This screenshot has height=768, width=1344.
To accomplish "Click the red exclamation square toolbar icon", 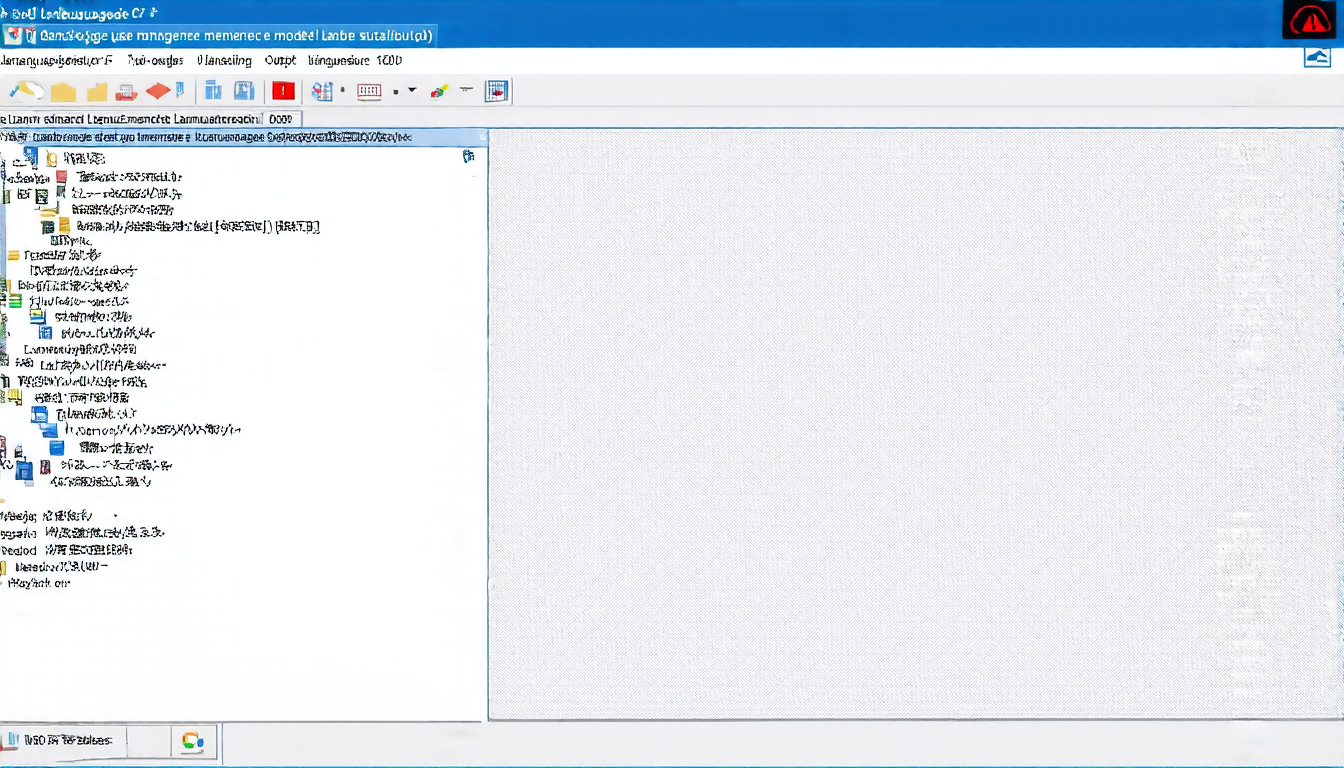I will pos(283,92).
